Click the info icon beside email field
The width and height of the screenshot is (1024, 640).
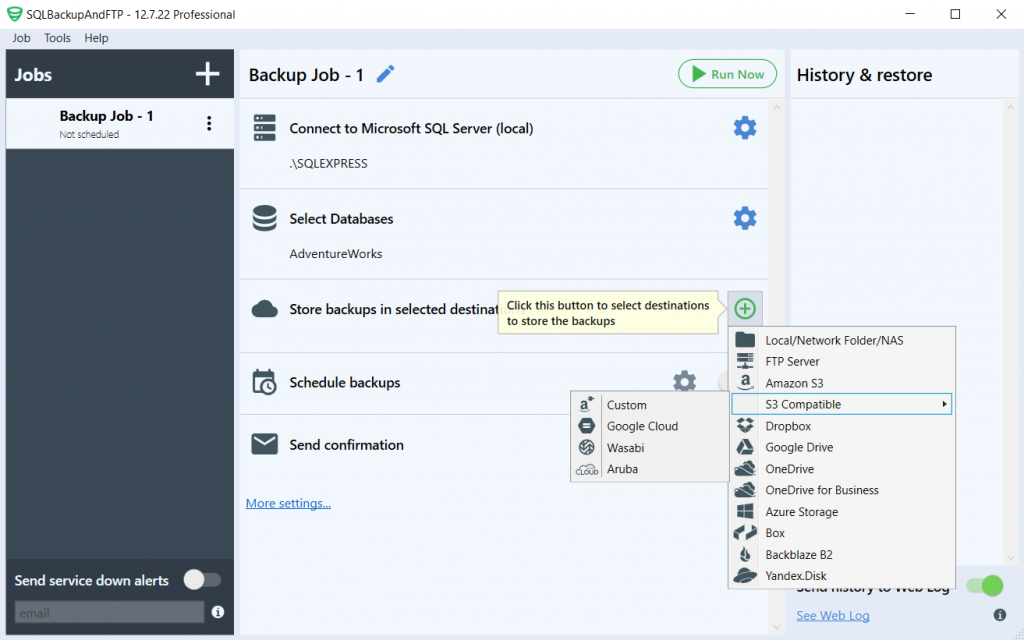[218, 612]
